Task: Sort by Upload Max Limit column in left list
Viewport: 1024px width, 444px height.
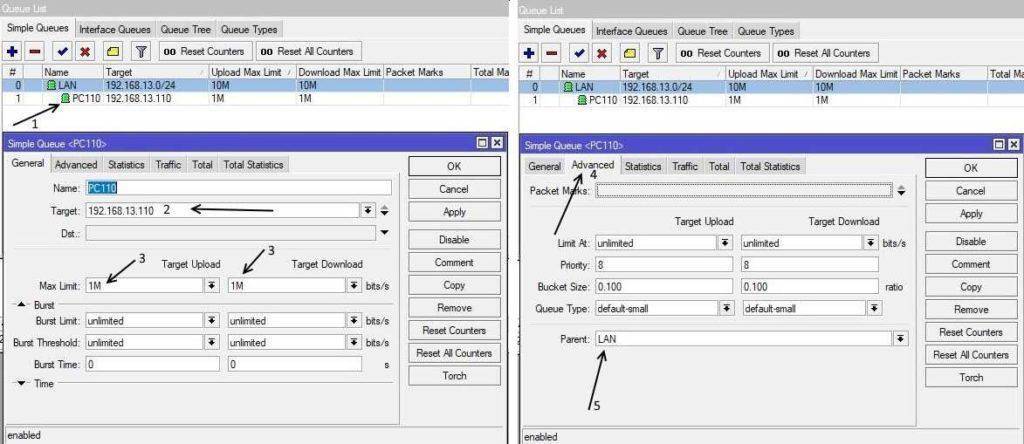Action: coord(252,72)
